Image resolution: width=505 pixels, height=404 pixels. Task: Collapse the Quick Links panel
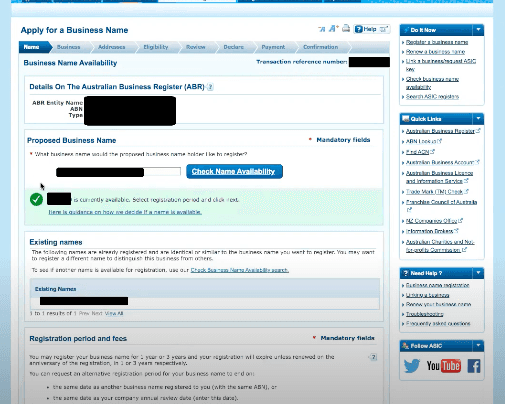[x=478, y=119]
